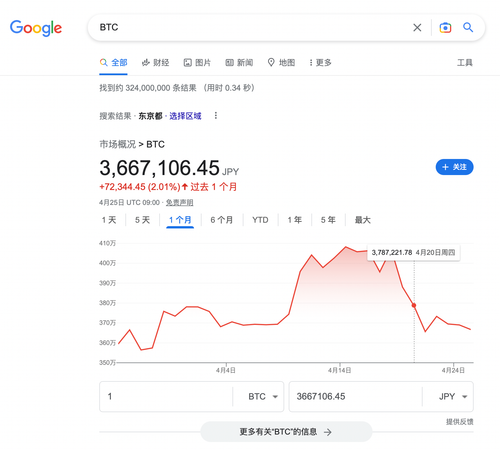Open the 免责声明 disclaimer link
Screen dimensions: 500x450
pos(180,203)
